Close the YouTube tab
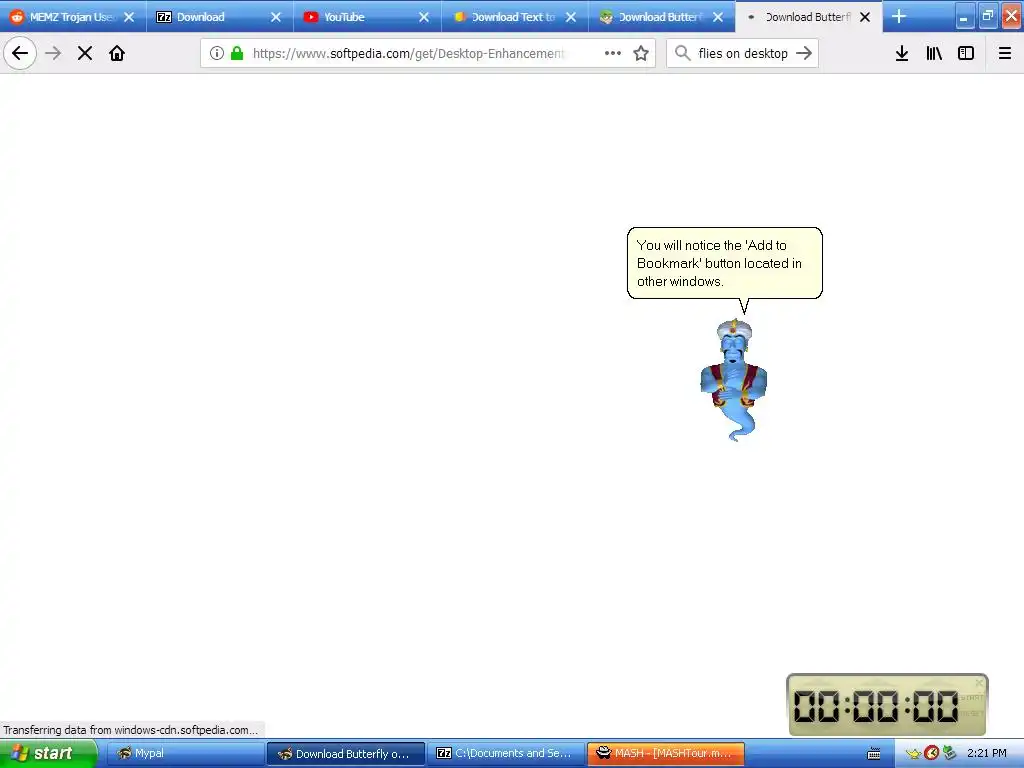Screen dimensions: 1024x768 (x=424, y=17)
